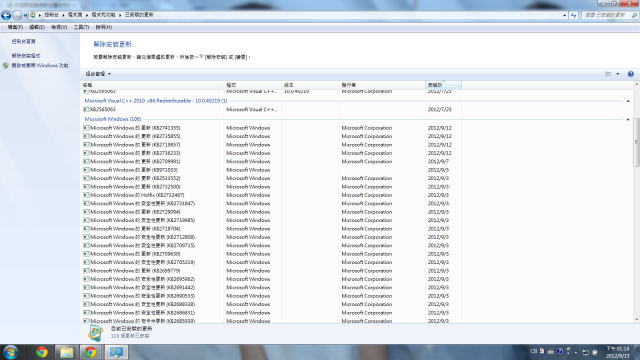Screen dimensions: 640x360
Task: Click Microsoft Visual C++ 2010 x86 Redistributable header
Action: pyautogui.click(x=156, y=101)
